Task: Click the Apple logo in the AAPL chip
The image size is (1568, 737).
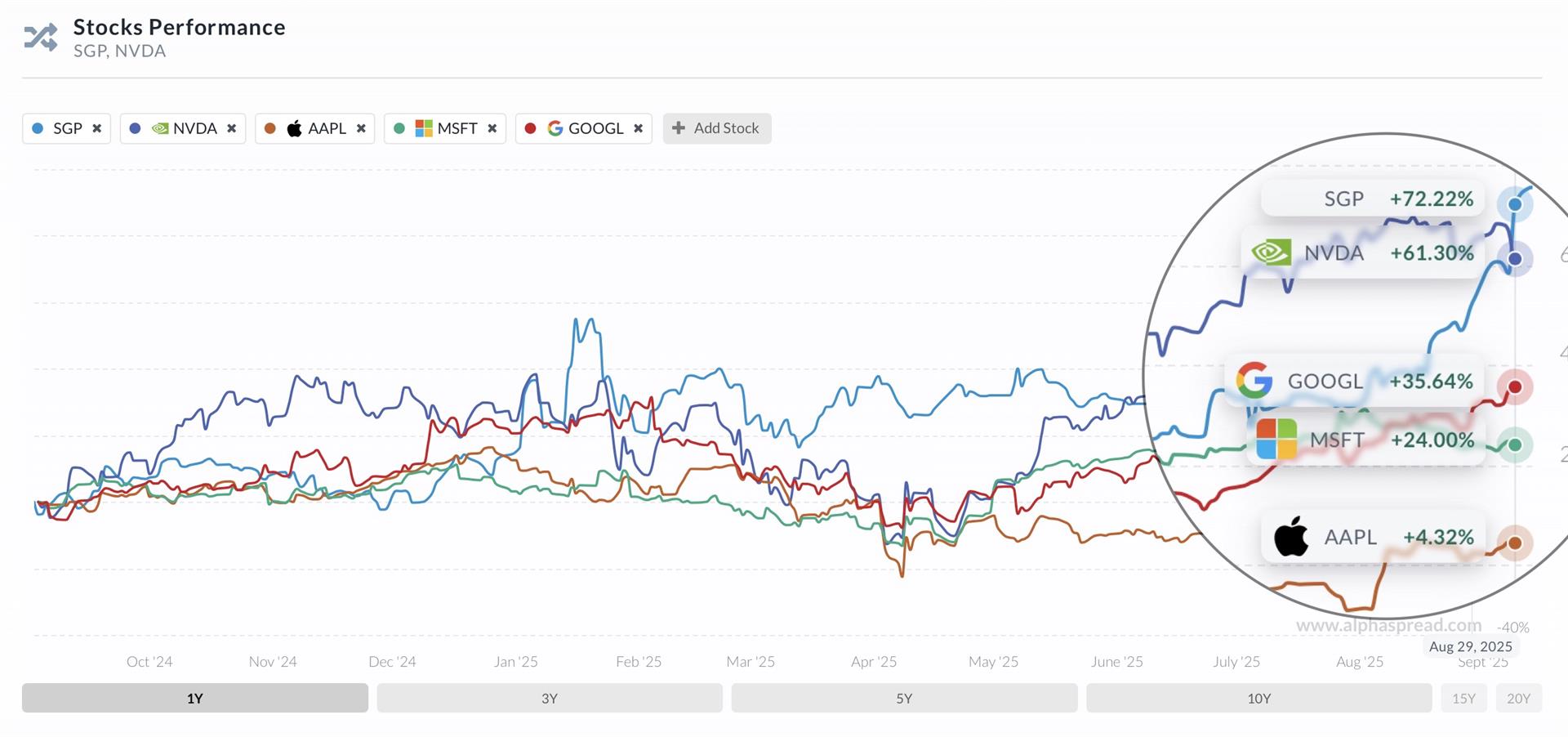Action: pos(295,128)
